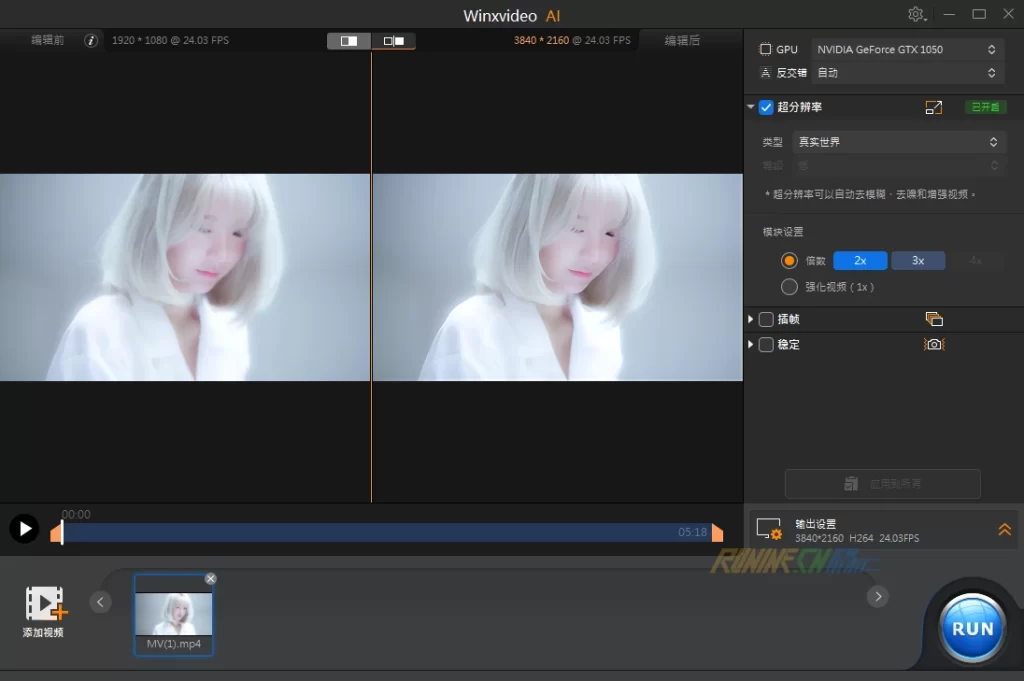Screen dimensions: 1024x681
Task: Open the 真实世界 type dropdown
Action: click(897, 142)
